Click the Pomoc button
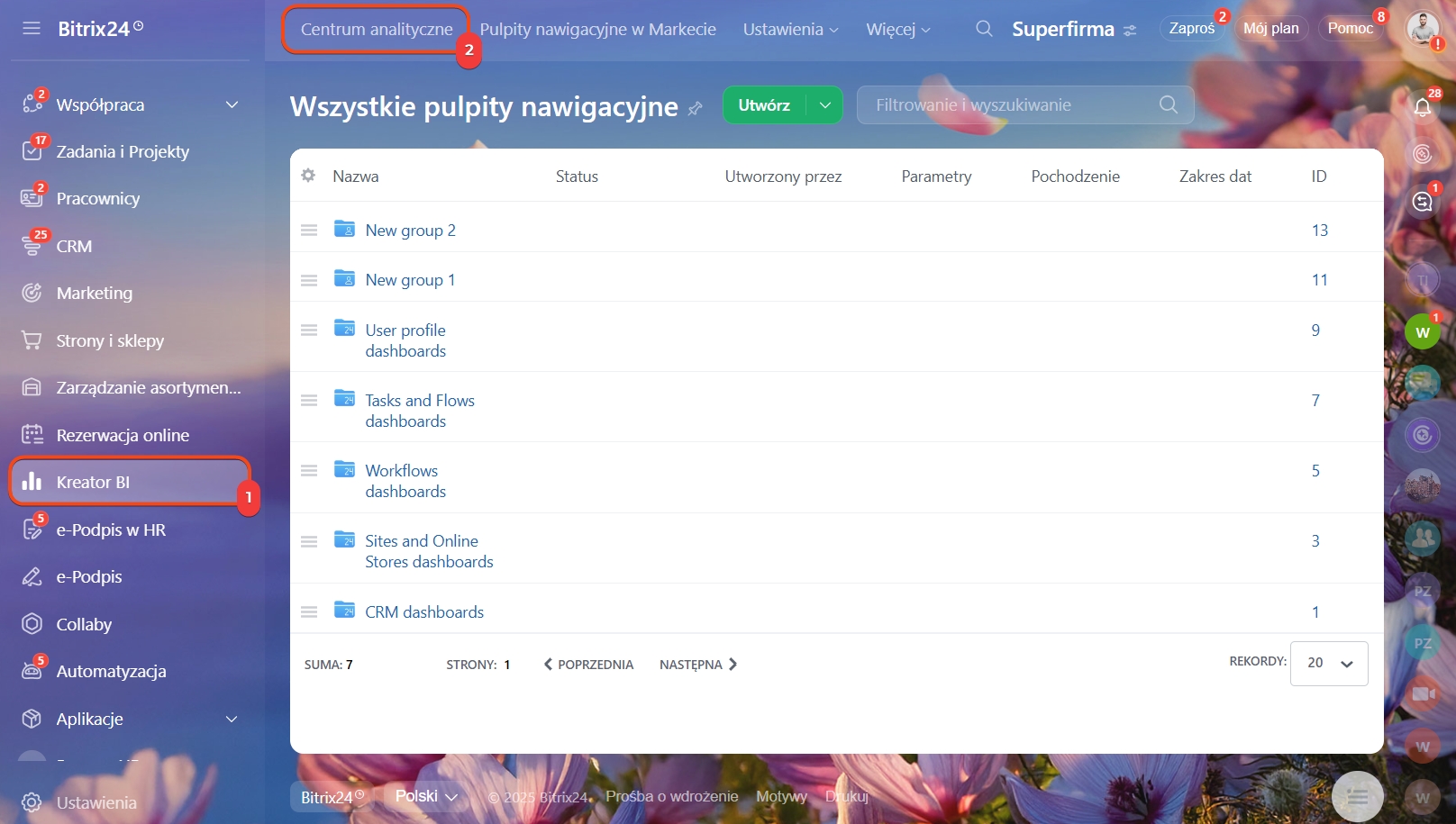 [1351, 28]
